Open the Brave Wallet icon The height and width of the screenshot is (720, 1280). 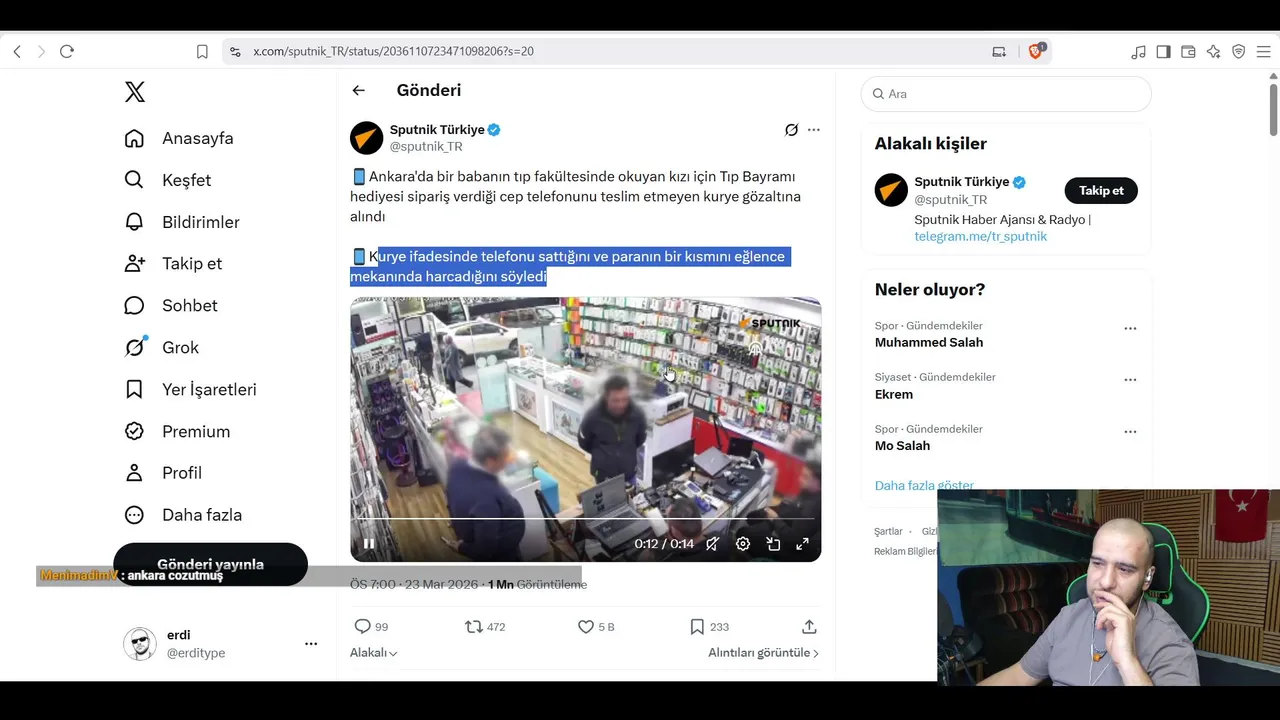(1188, 51)
